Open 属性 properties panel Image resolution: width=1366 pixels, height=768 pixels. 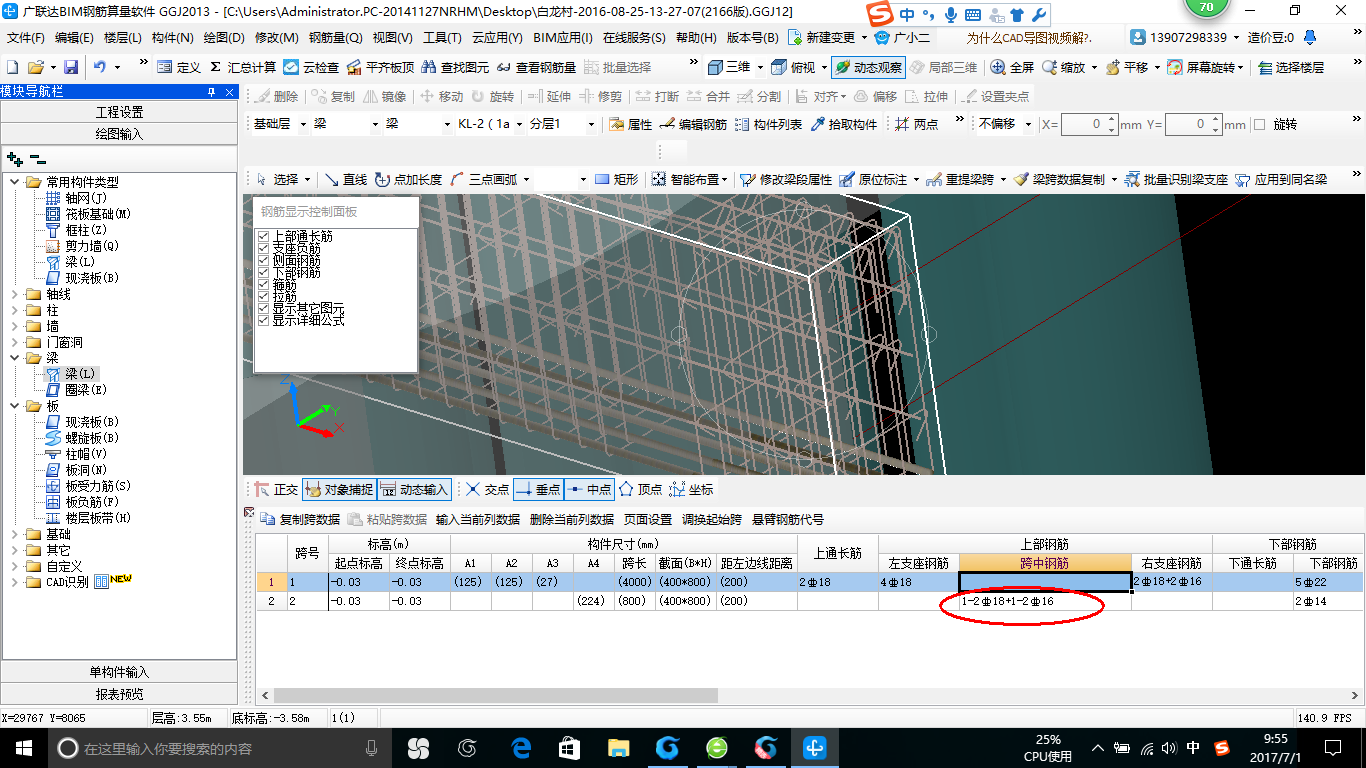pos(630,124)
